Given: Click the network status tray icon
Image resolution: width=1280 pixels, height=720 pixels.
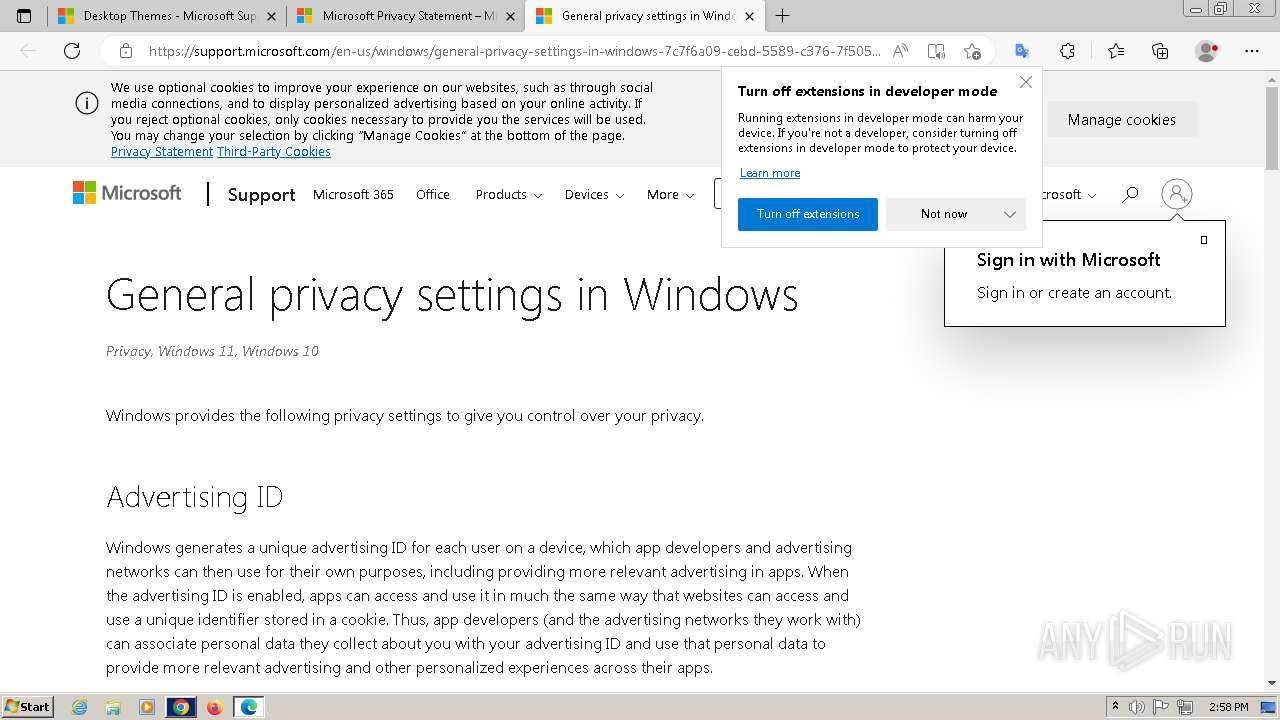Looking at the screenshot, I should (1186, 707).
